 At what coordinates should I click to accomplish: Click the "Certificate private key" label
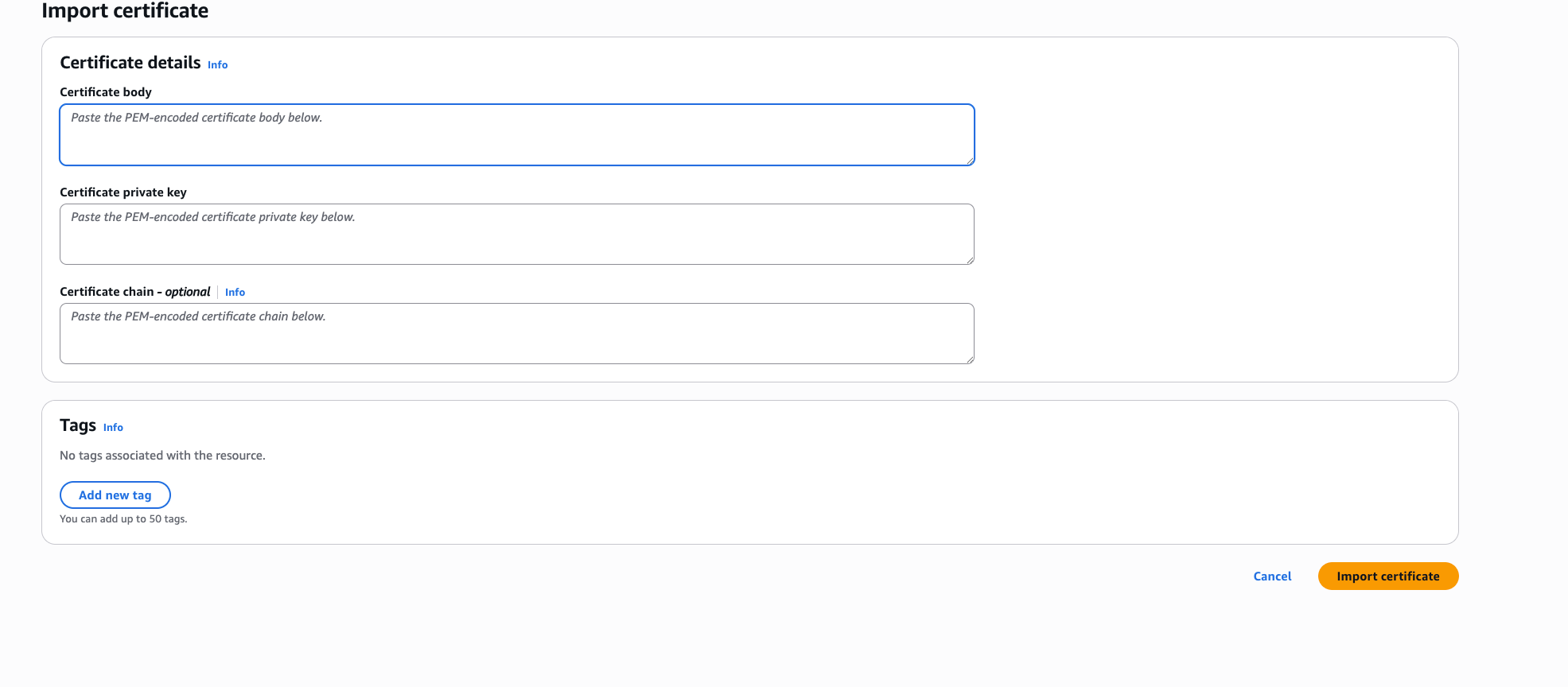coord(123,192)
